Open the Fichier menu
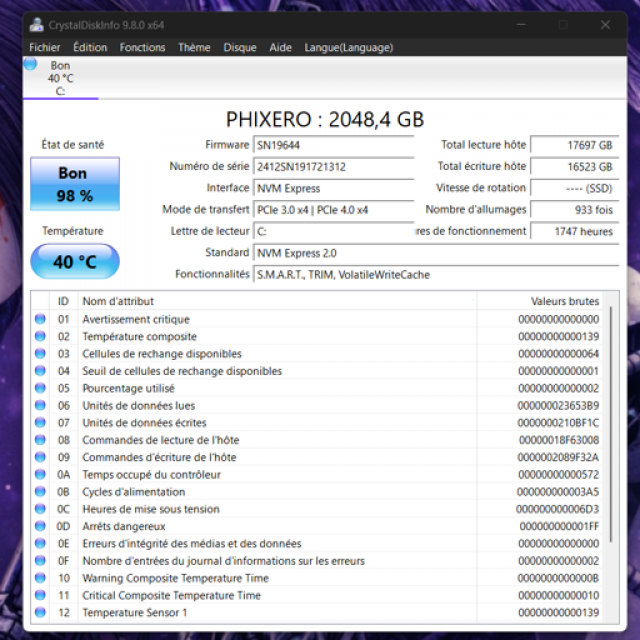 click(x=45, y=47)
